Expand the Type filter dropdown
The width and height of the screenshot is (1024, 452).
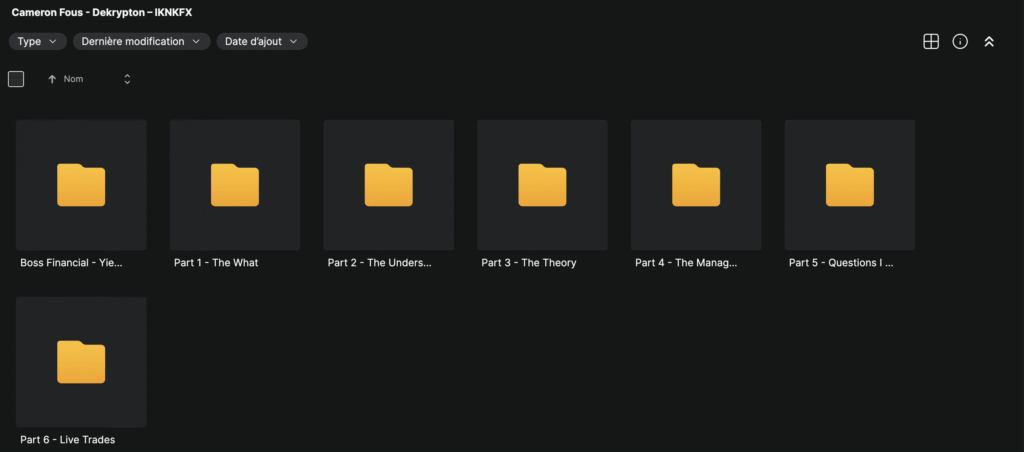[x=38, y=41]
